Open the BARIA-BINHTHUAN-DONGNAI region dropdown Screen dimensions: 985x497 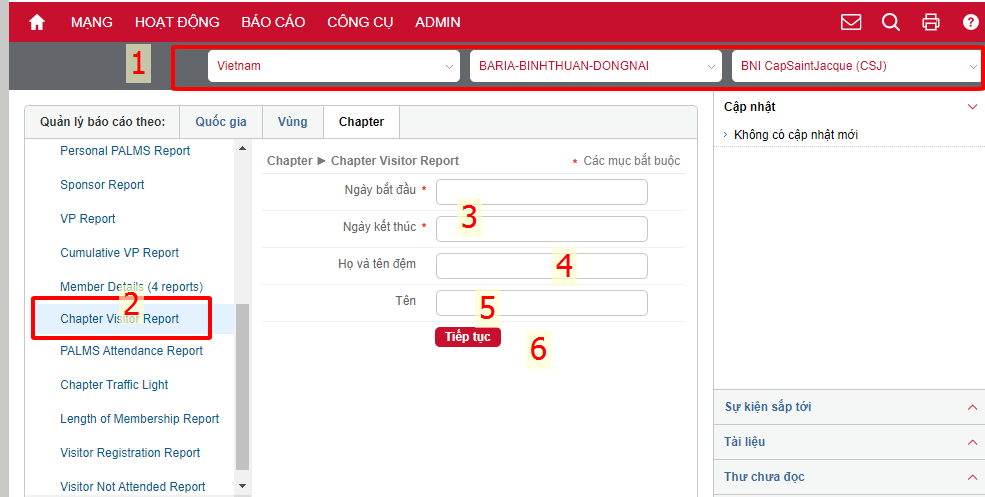(596, 66)
